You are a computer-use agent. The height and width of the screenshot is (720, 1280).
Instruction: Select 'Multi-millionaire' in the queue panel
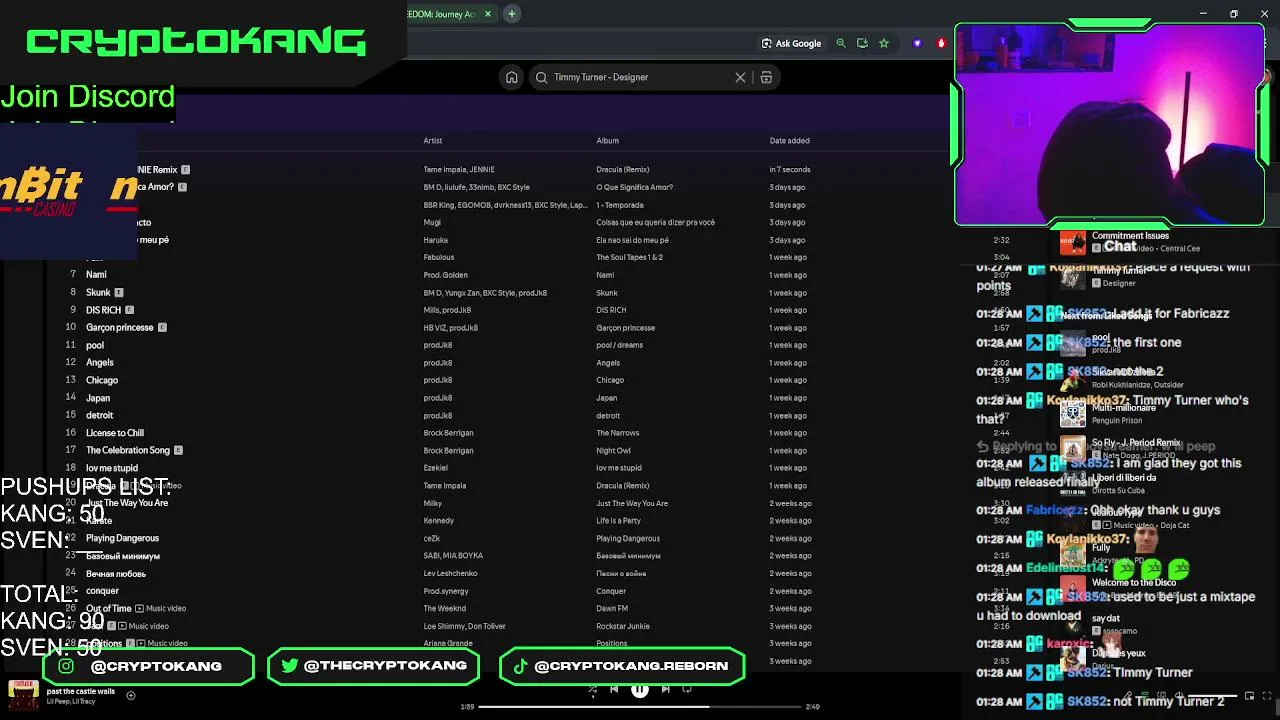point(1123,408)
